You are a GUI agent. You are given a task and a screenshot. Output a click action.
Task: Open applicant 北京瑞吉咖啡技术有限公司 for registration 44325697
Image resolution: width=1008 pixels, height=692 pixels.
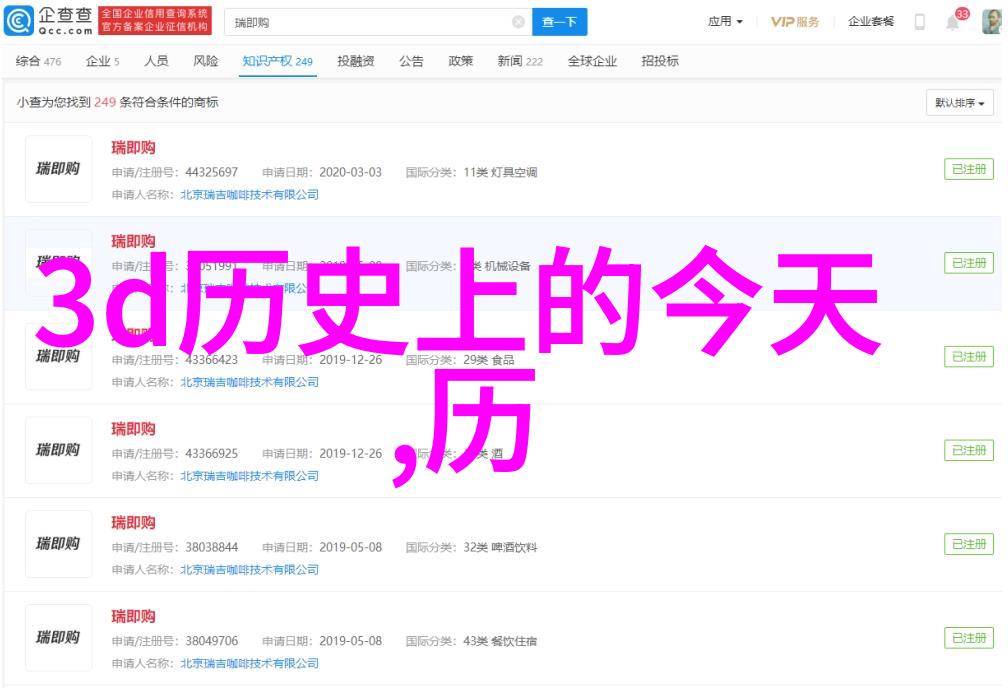(x=249, y=195)
